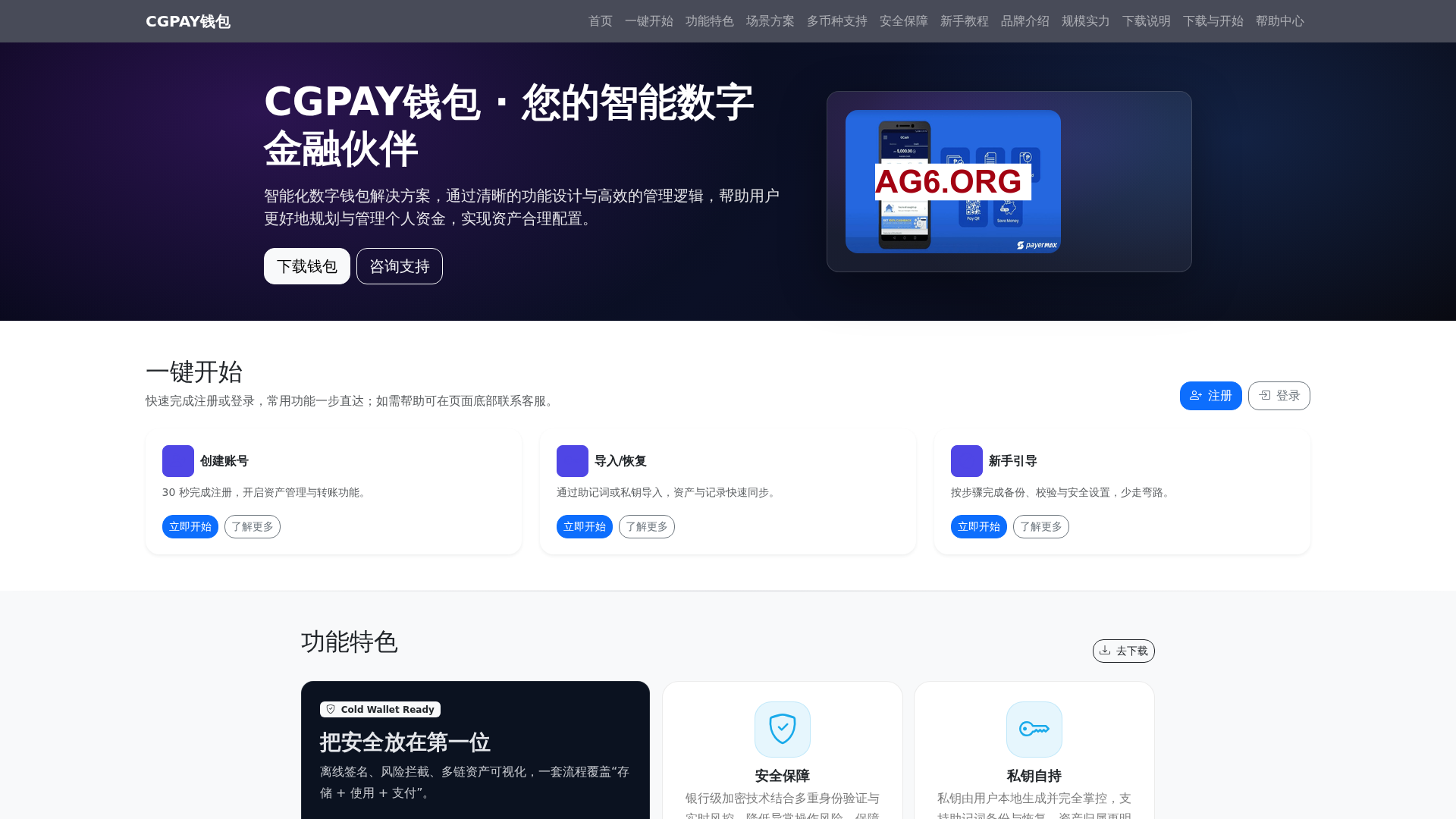Open the hero phone wallet image
1456x819 pixels.
953,181
